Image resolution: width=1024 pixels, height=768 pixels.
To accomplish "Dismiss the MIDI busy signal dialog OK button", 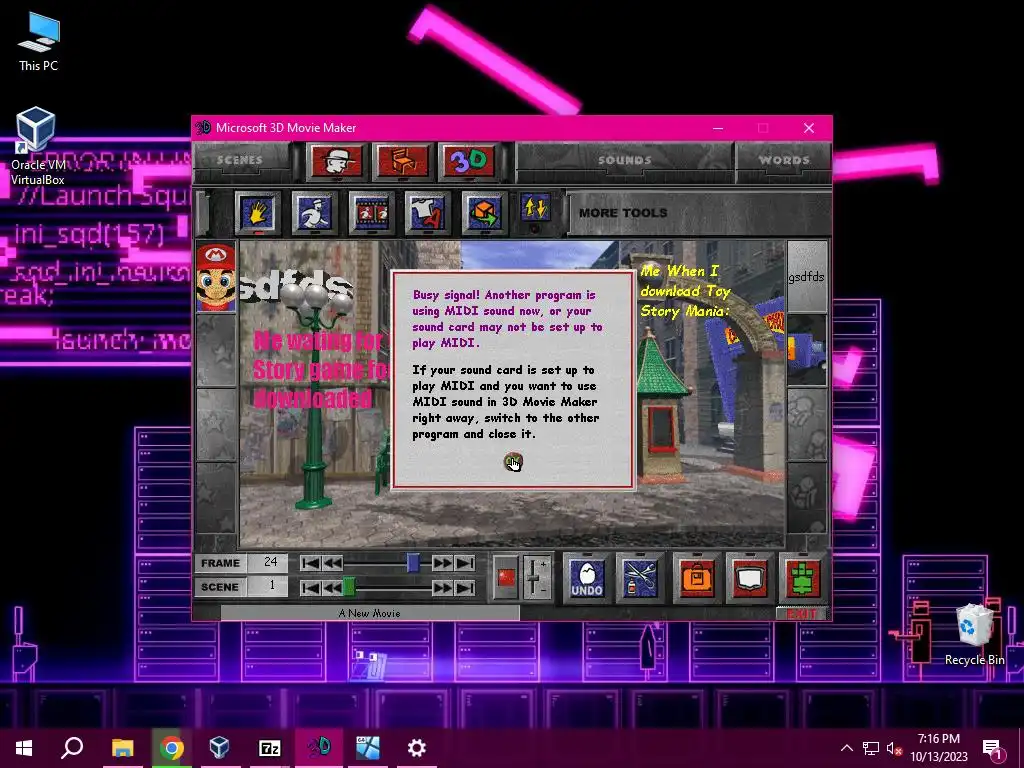I will (513, 462).
